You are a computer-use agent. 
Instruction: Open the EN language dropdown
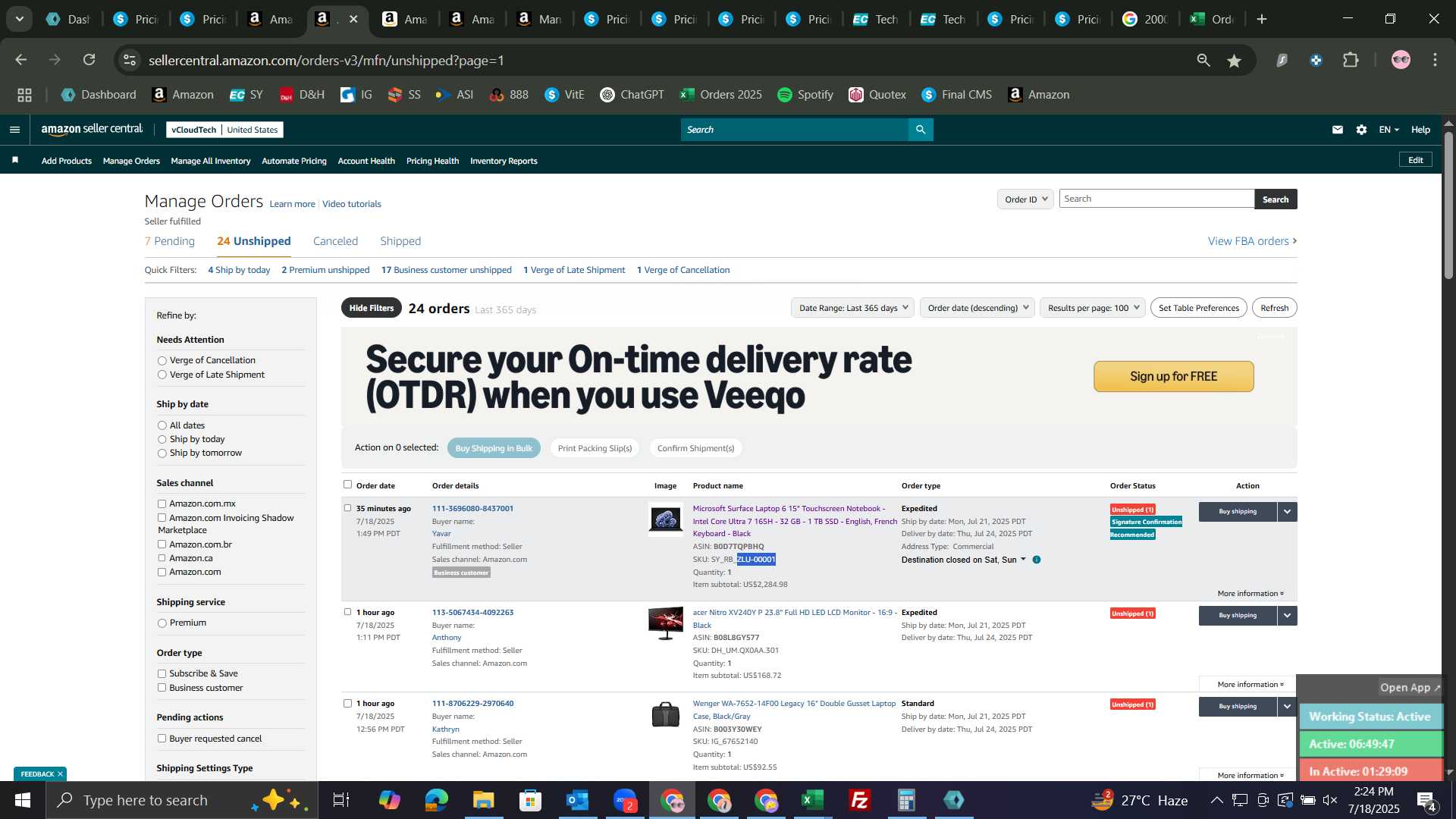coord(1389,130)
